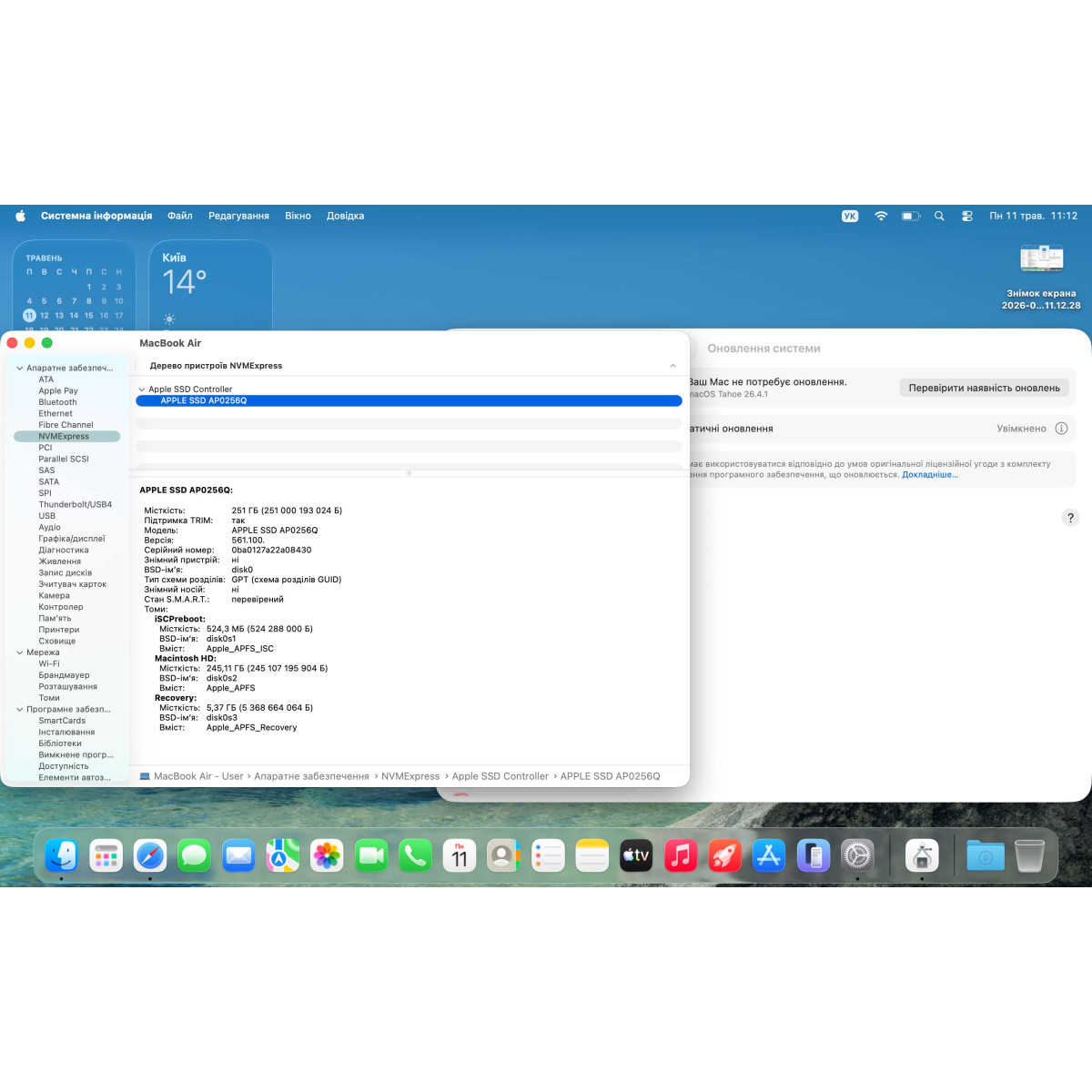
Task: Open Downloads folder in Dock
Action: [x=986, y=855]
